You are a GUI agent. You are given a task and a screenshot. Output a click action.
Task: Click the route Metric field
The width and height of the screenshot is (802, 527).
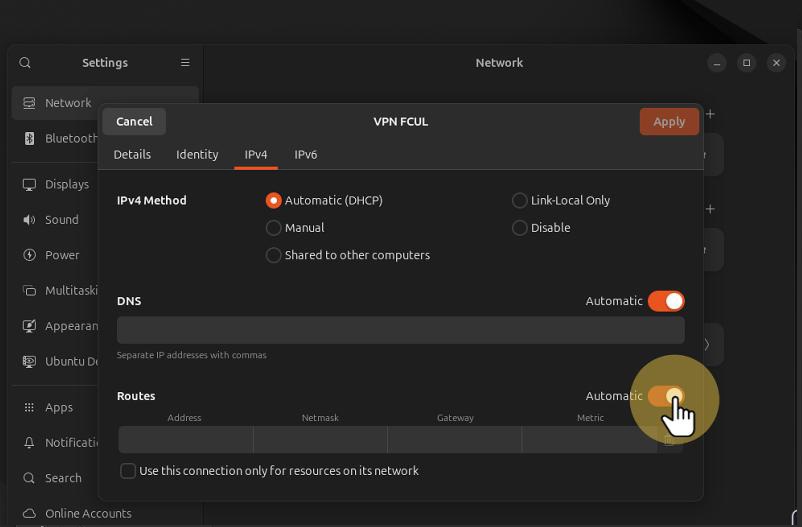(x=590, y=440)
